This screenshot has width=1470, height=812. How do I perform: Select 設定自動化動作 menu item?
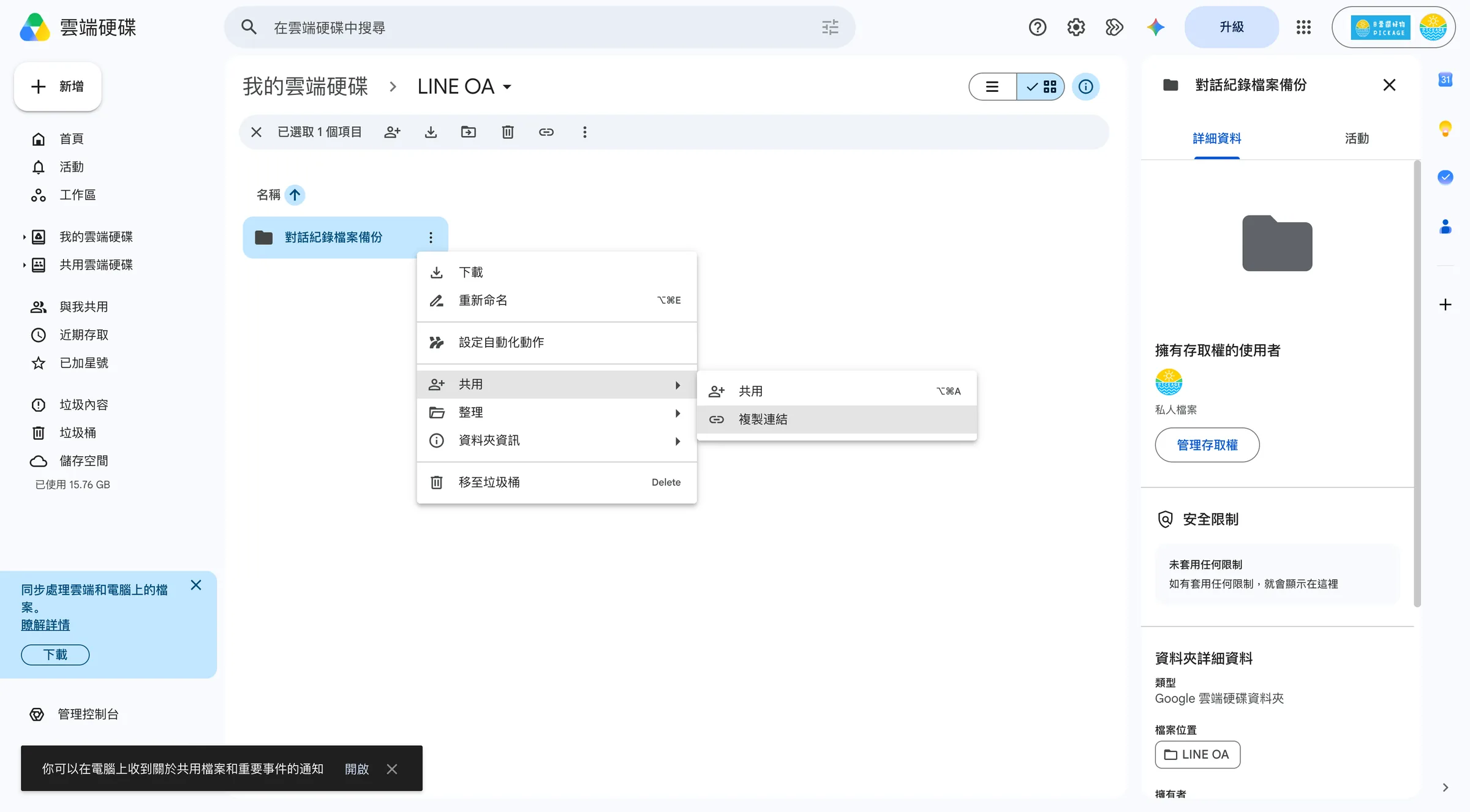557,342
